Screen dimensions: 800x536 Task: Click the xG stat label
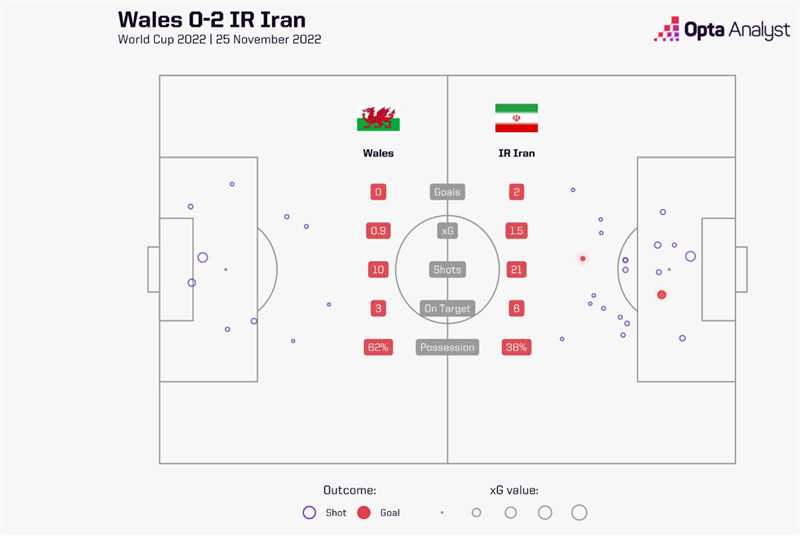[447, 231]
